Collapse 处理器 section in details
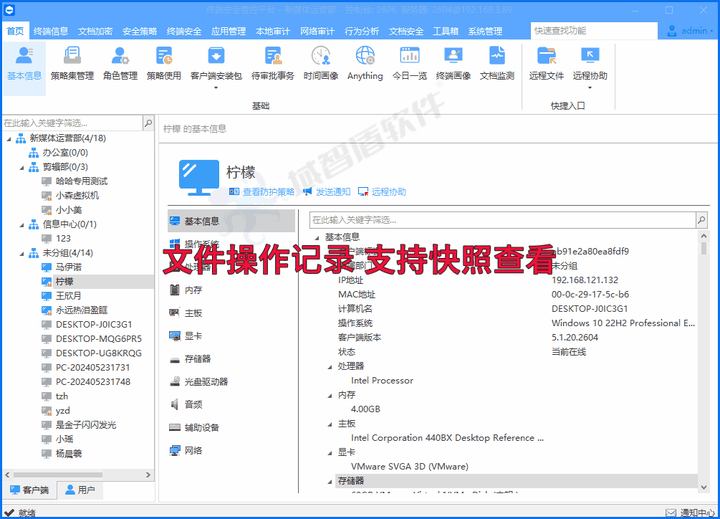This screenshot has width=720, height=519. [x=330, y=367]
